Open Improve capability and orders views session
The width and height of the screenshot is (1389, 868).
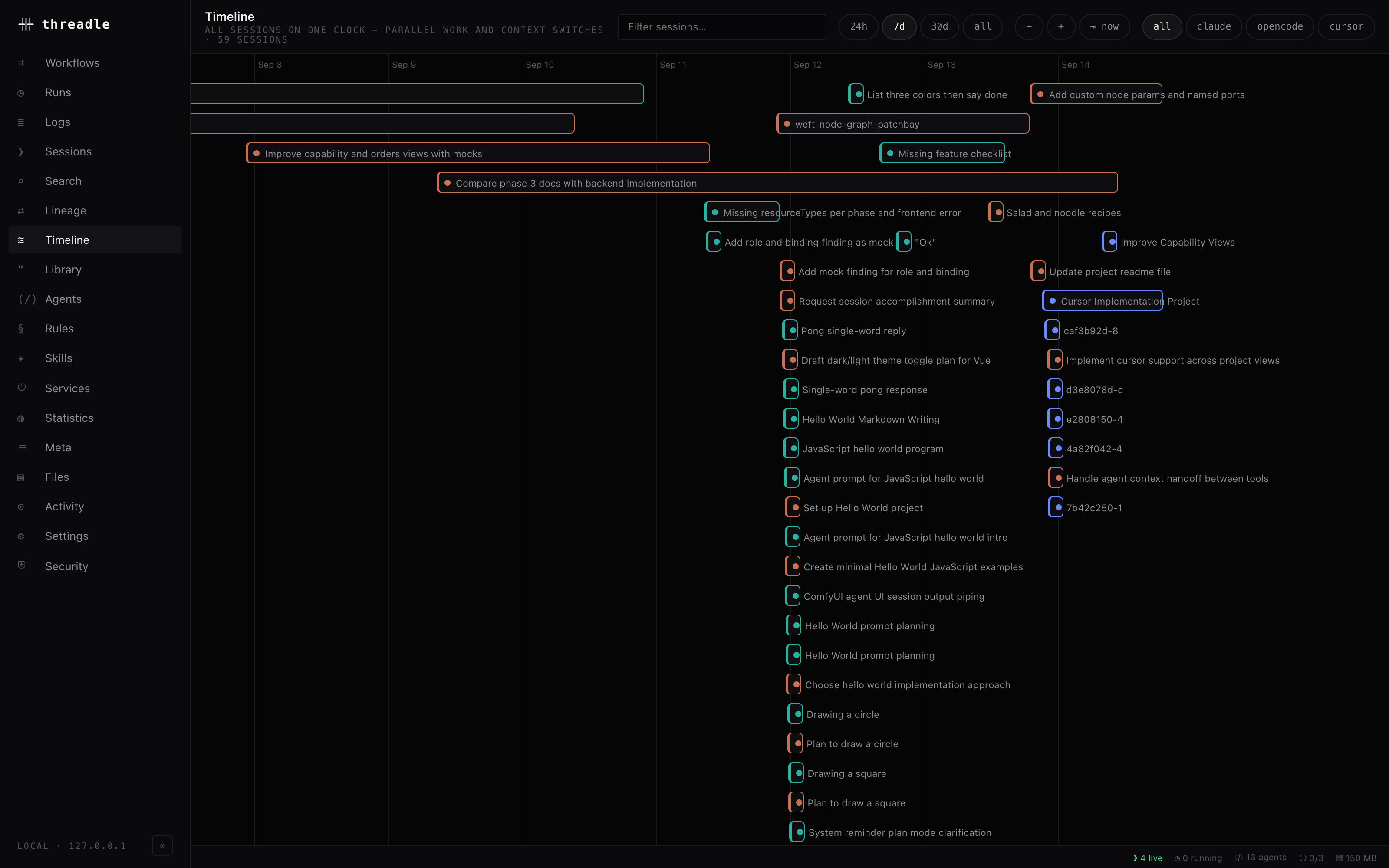tap(477, 153)
